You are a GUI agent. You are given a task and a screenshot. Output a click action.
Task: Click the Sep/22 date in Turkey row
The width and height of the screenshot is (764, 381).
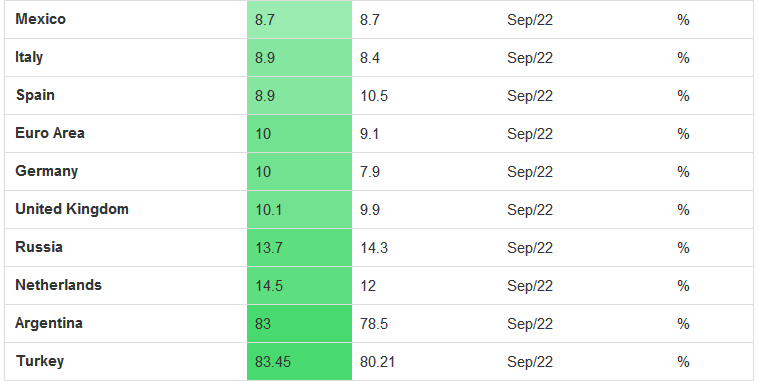pos(530,362)
